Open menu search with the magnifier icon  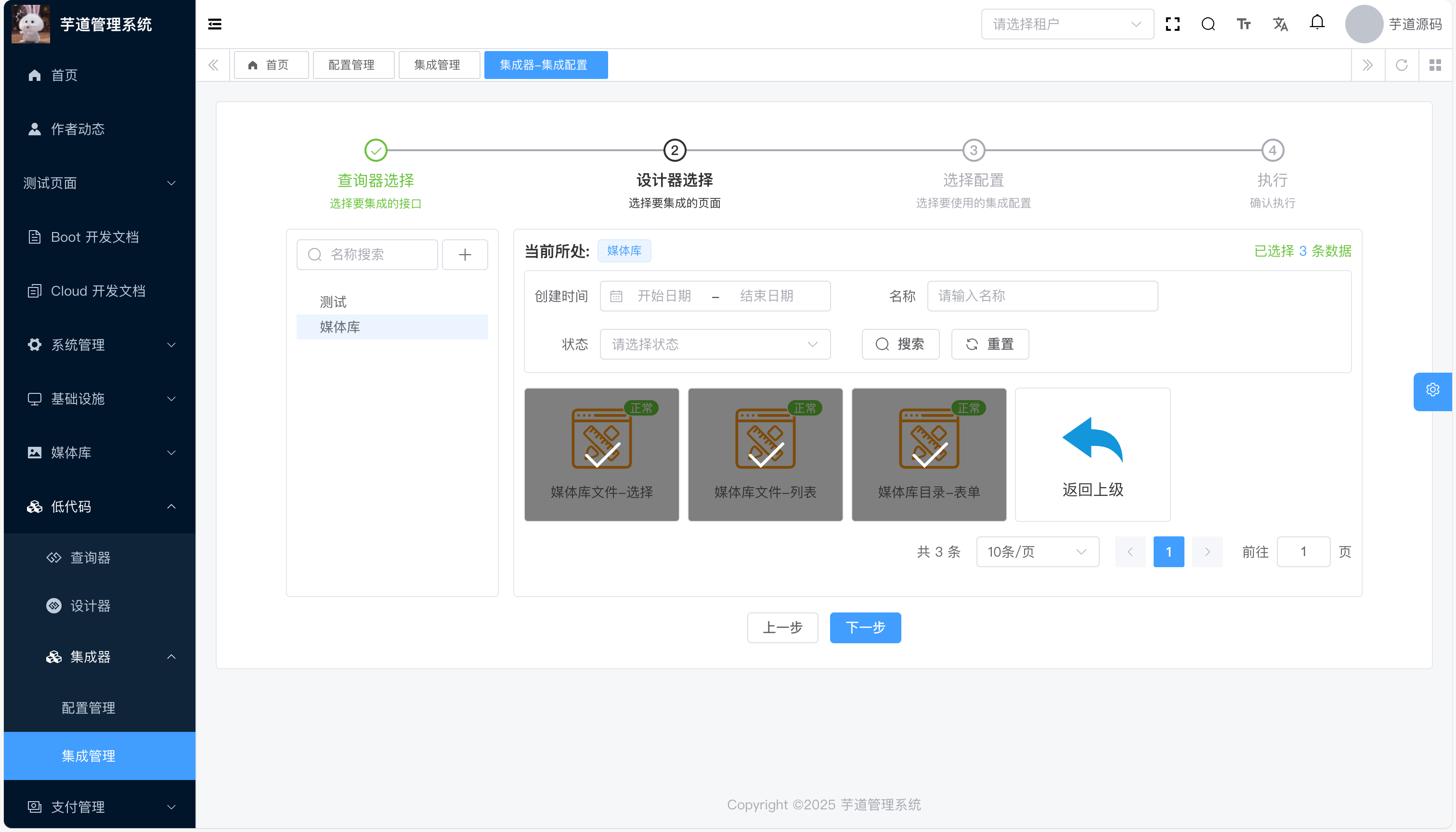tap(1208, 24)
